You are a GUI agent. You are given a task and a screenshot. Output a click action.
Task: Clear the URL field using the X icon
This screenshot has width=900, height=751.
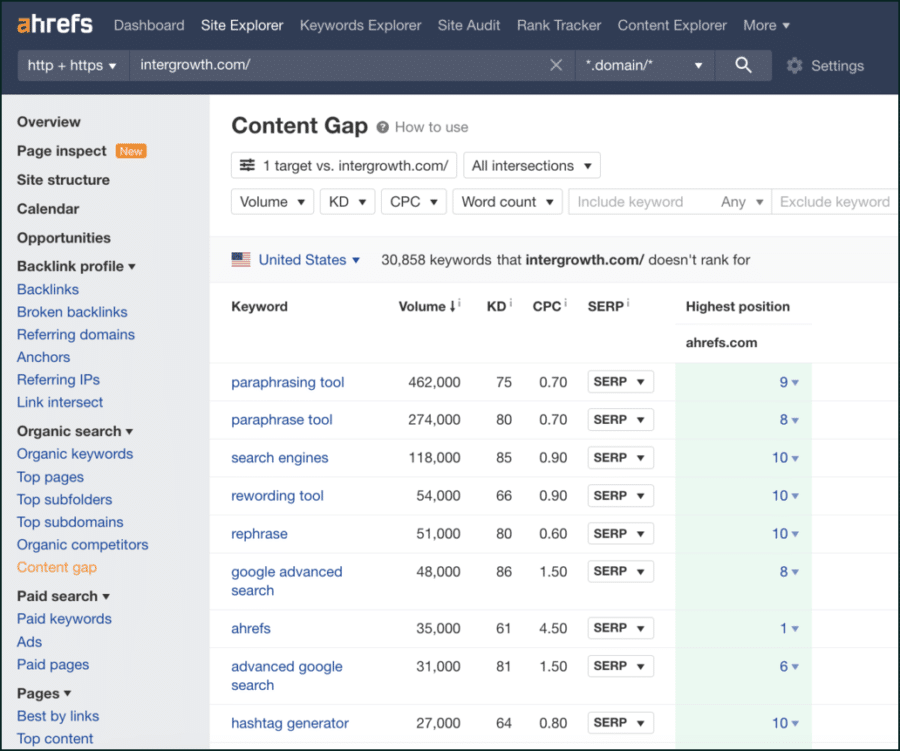pyautogui.click(x=556, y=65)
